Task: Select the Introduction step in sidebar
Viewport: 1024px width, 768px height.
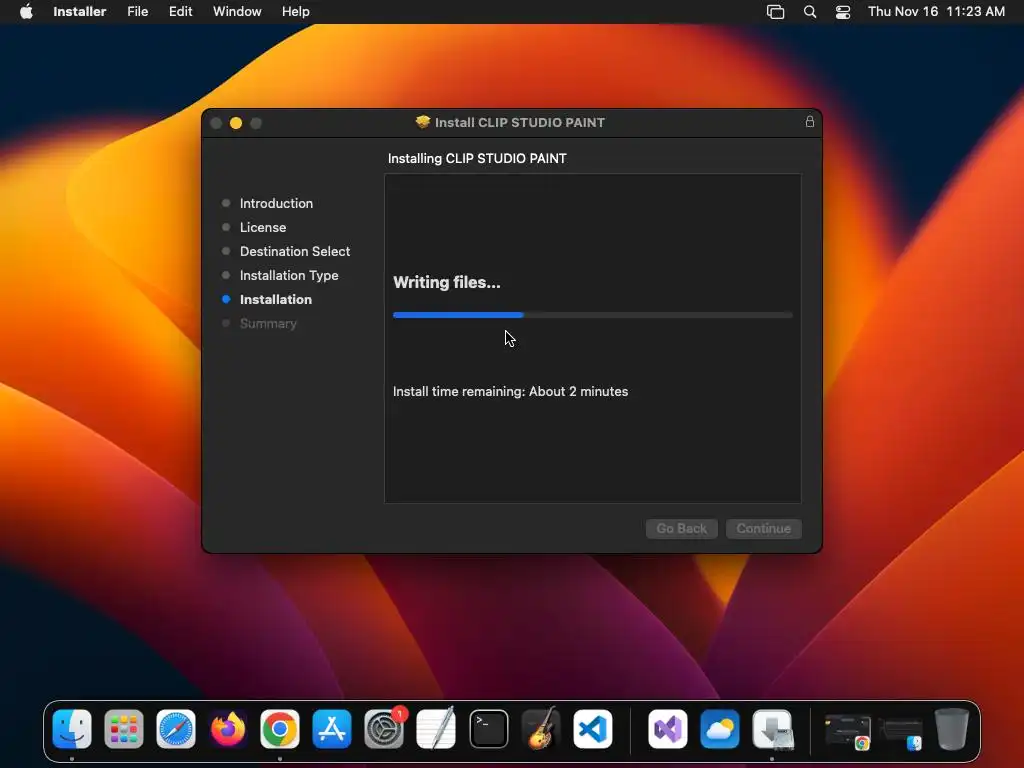Action: [x=276, y=203]
